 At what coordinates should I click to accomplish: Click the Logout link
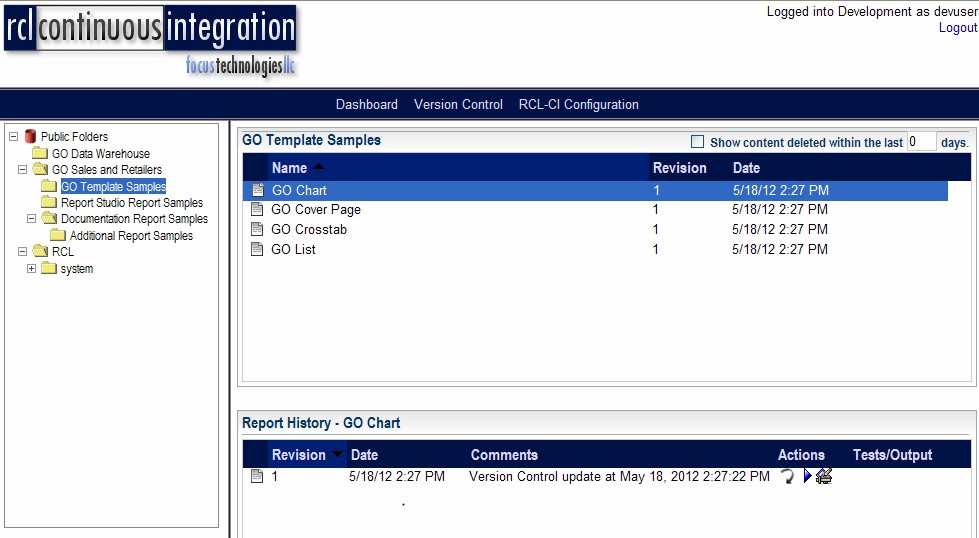pyautogui.click(x=958, y=27)
